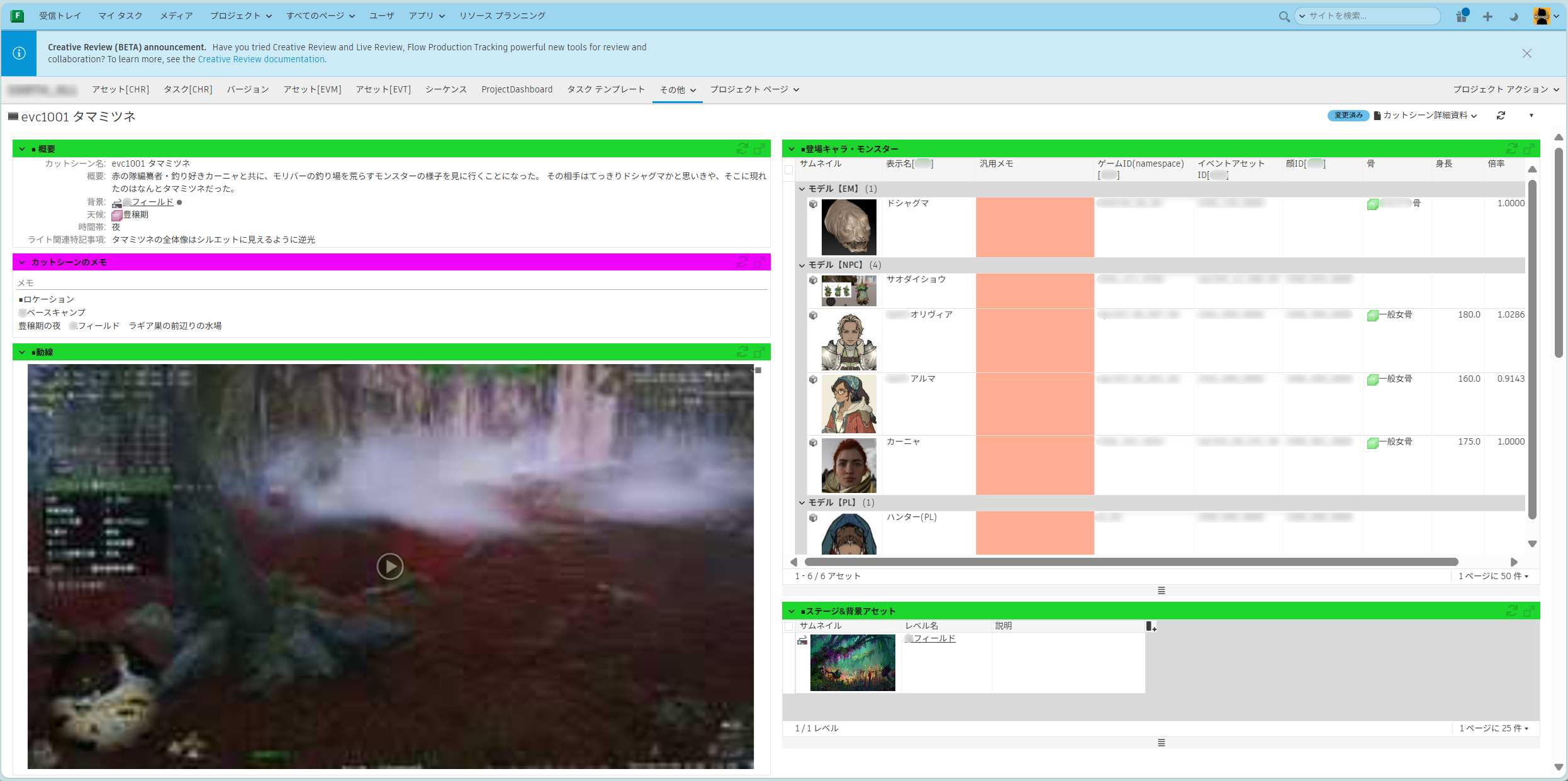Viewport: 1568px width, 781px height.
Task: Click the plus icon to create new entity
Action: [x=1487, y=16]
